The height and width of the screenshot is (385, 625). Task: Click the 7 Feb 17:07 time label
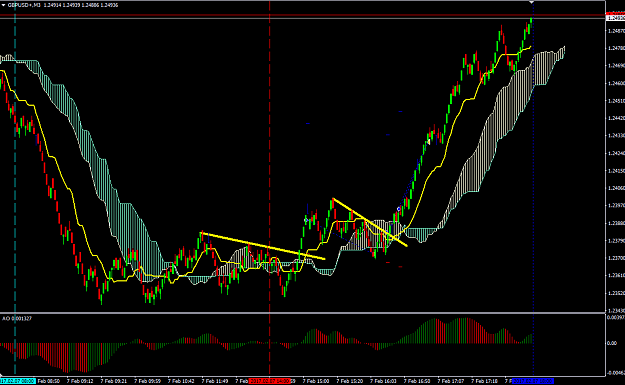click(x=451, y=381)
